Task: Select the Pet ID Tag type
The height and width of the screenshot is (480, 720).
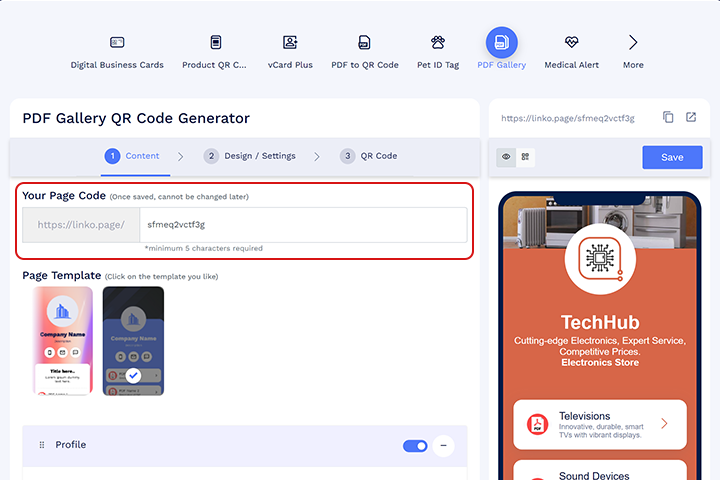Action: pos(437,51)
